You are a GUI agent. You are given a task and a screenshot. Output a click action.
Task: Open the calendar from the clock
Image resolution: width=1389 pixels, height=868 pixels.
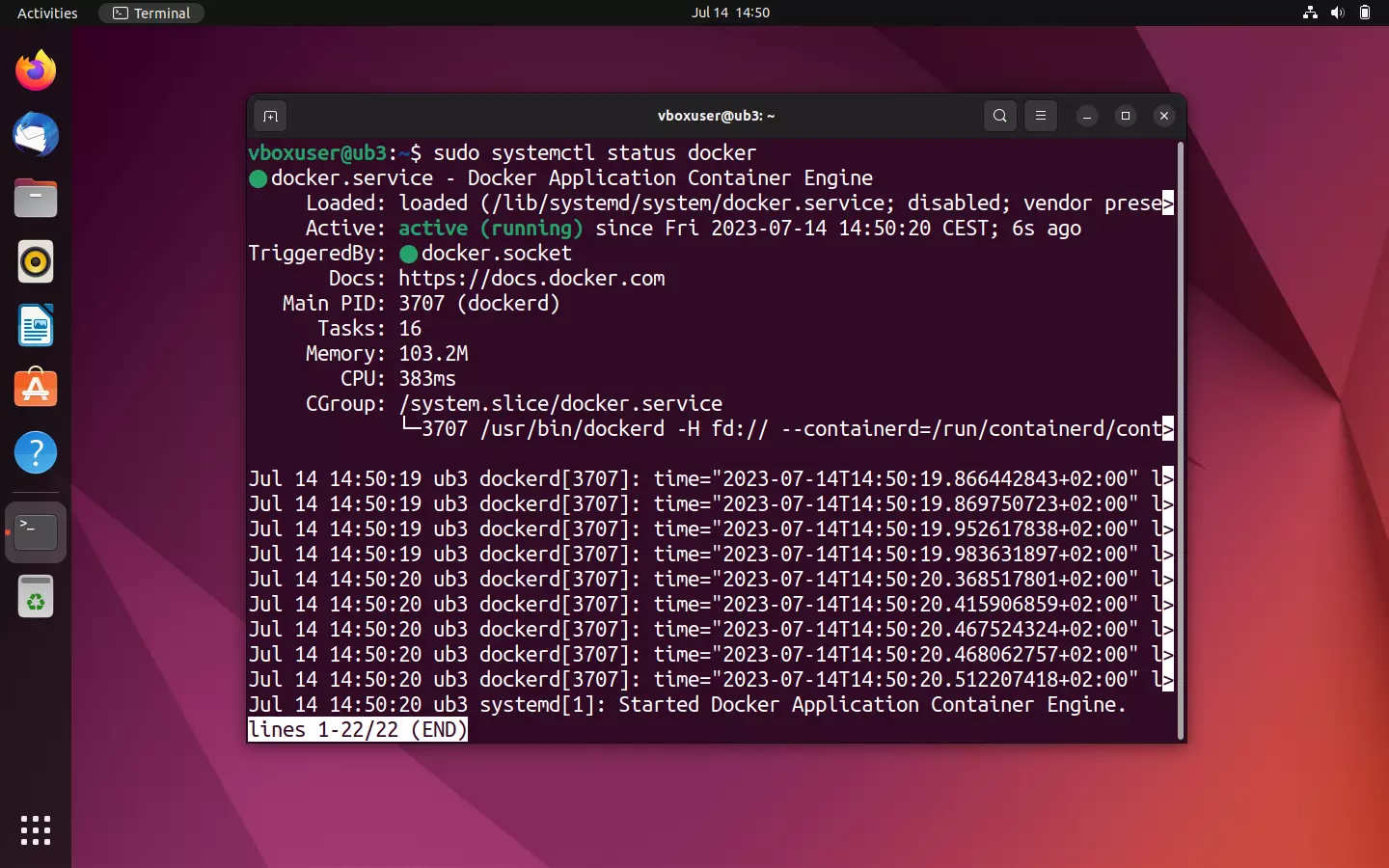point(731,13)
